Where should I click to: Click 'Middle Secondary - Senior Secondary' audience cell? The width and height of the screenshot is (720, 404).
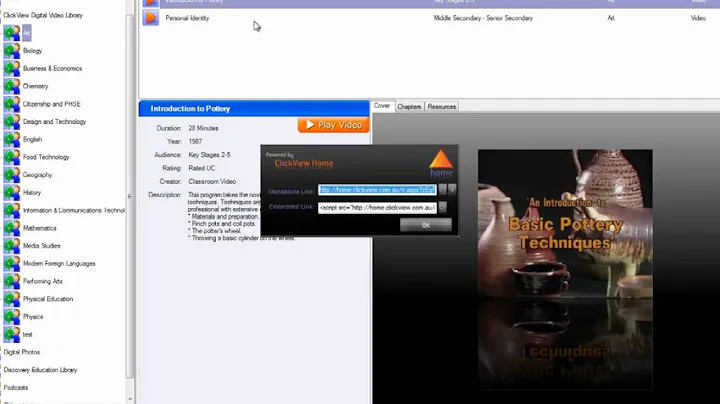coord(483,18)
